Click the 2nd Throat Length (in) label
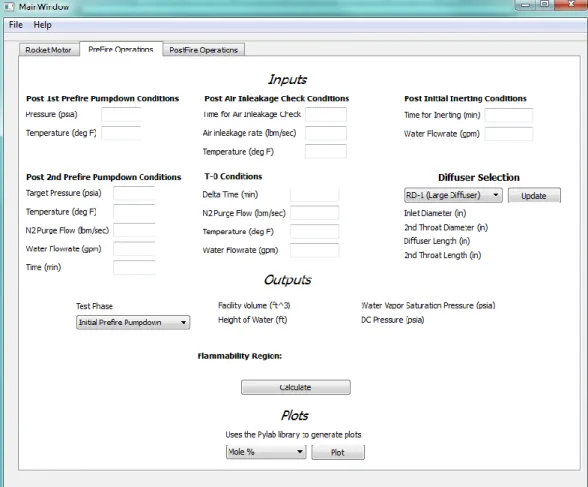This screenshot has width=588, height=487. (442, 255)
